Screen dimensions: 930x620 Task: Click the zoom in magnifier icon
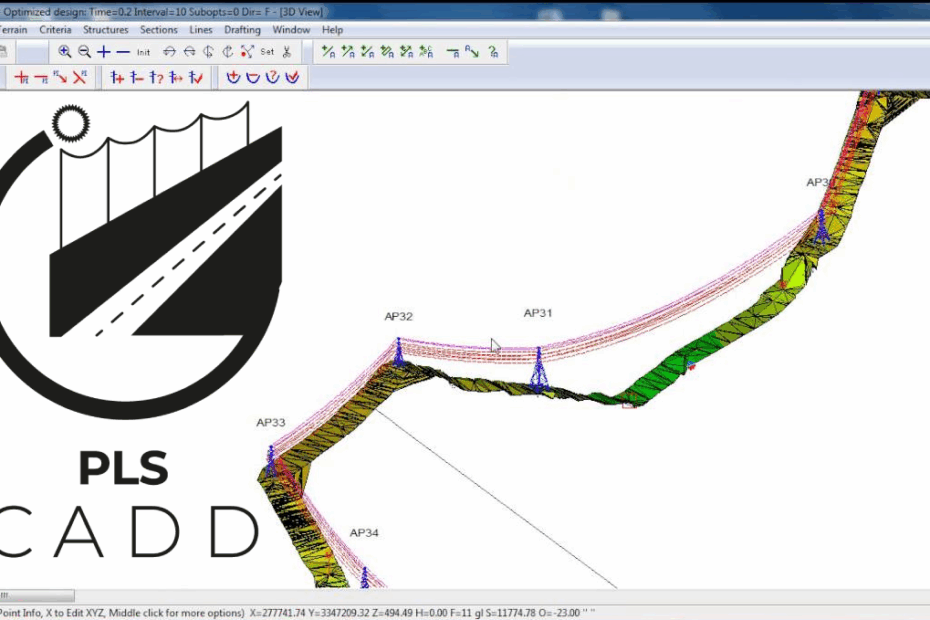coord(65,52)
